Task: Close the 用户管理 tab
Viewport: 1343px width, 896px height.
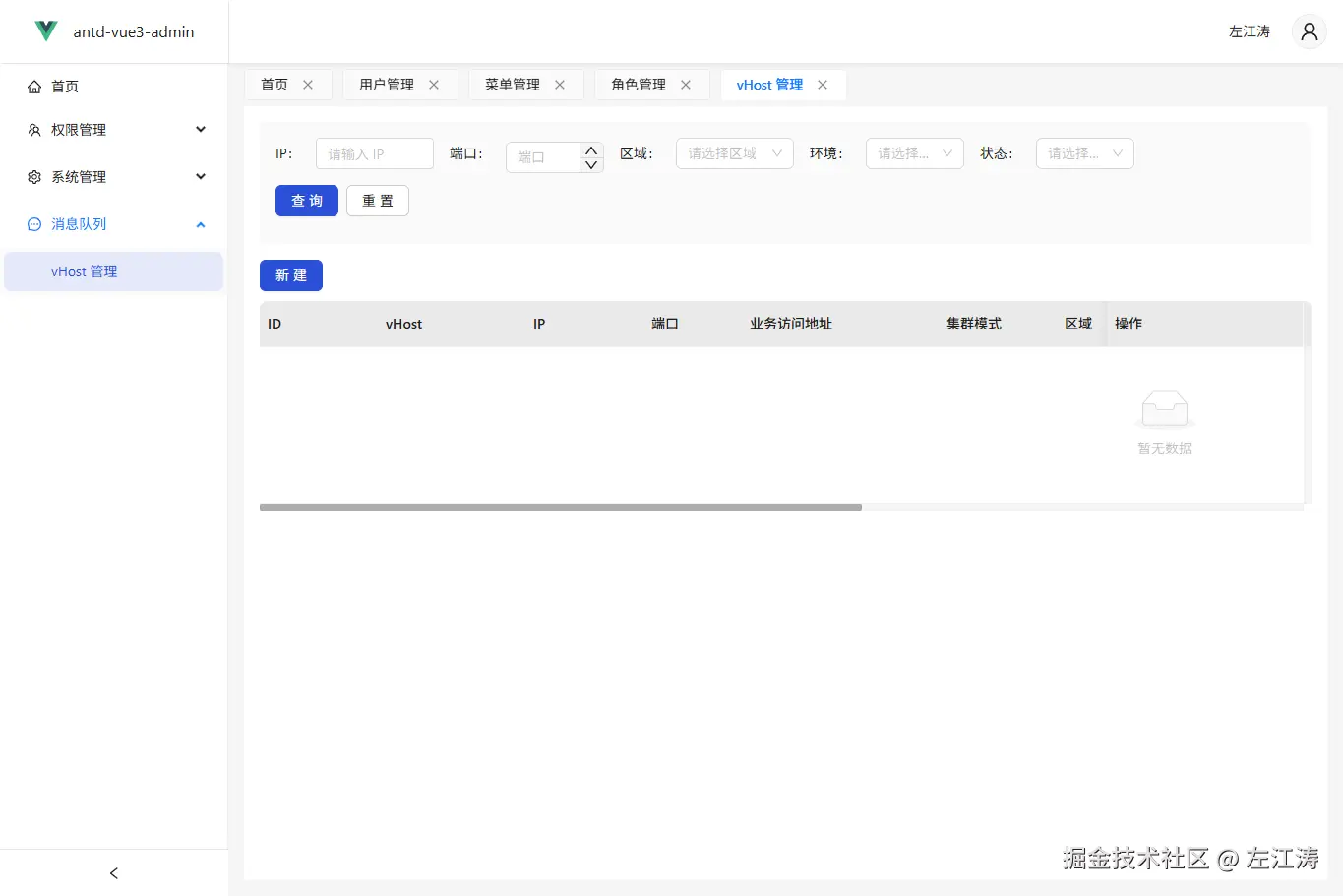Action: click(x=433, y=84)
